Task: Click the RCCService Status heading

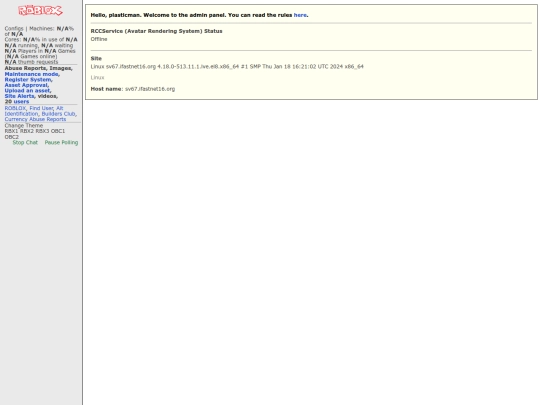Action: (x=156, y=31)
